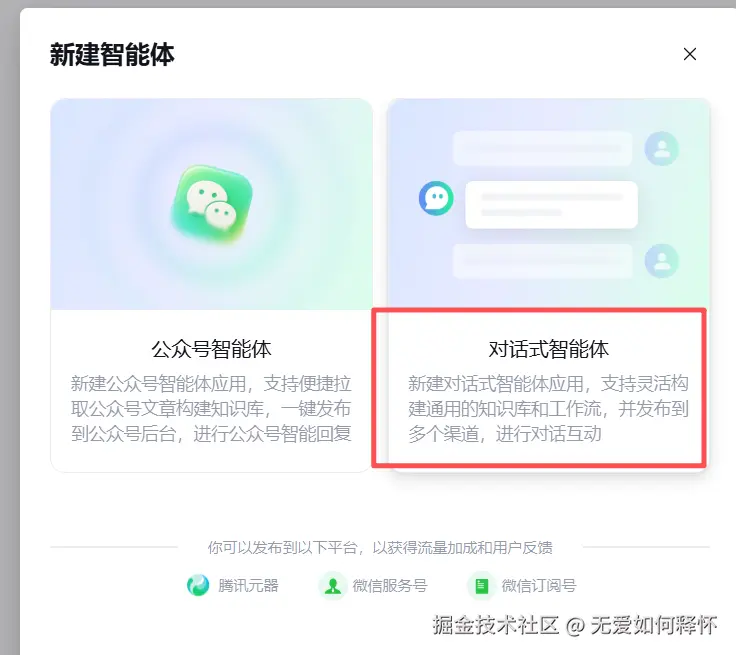Click the green WeChat logo icon
The image size is (736, 655).
click(212, 204)
